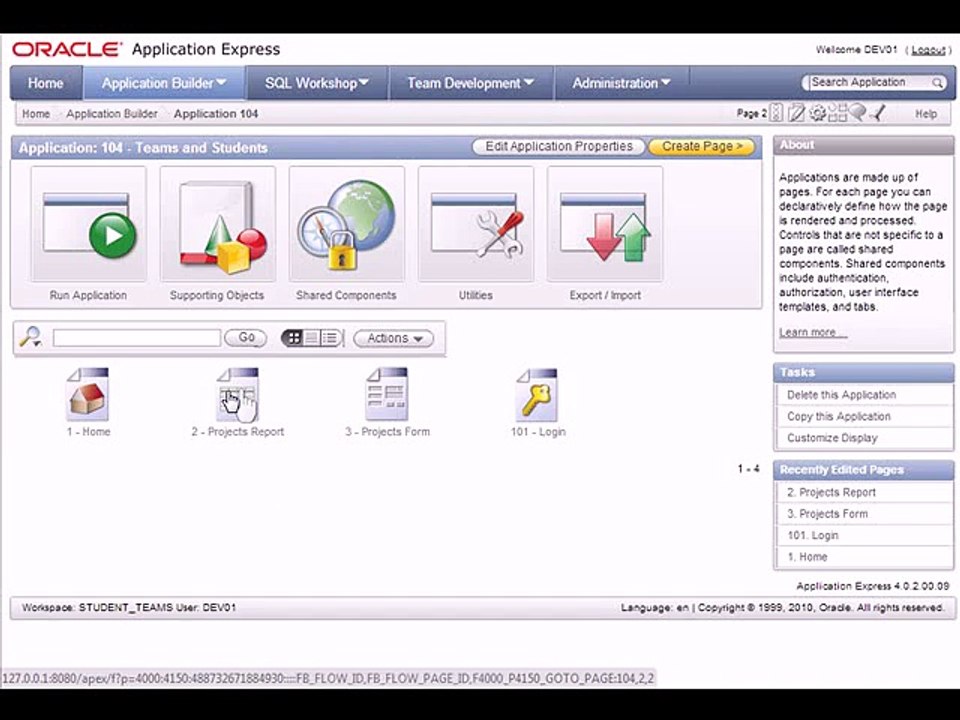Click the page components grid icon in breadcrumb bar

tap(838, 113)
